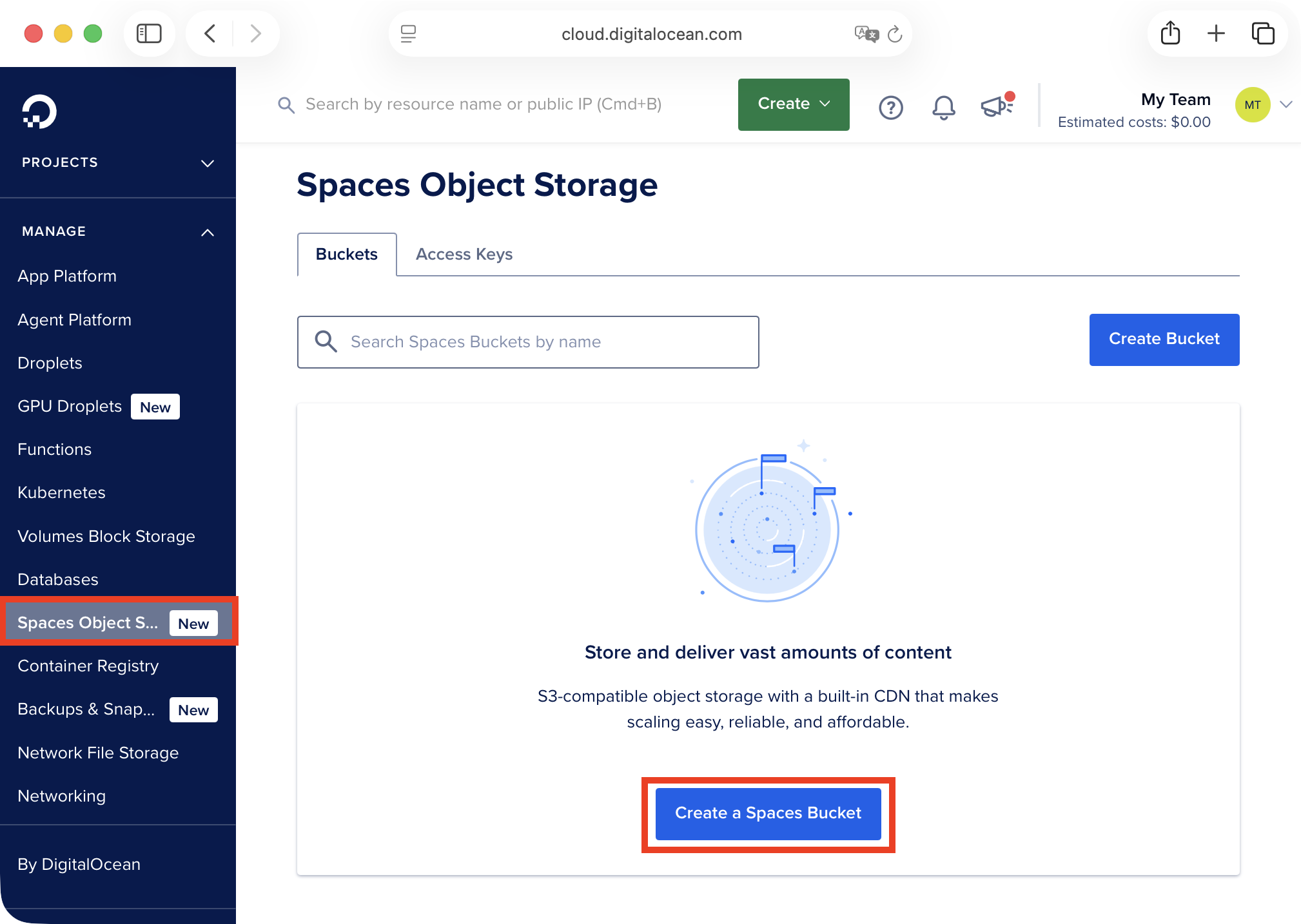The width and height of the screenshot is (1301, 924).
Task: Click the Safari share icon
Action: (x=1170, y=34)
